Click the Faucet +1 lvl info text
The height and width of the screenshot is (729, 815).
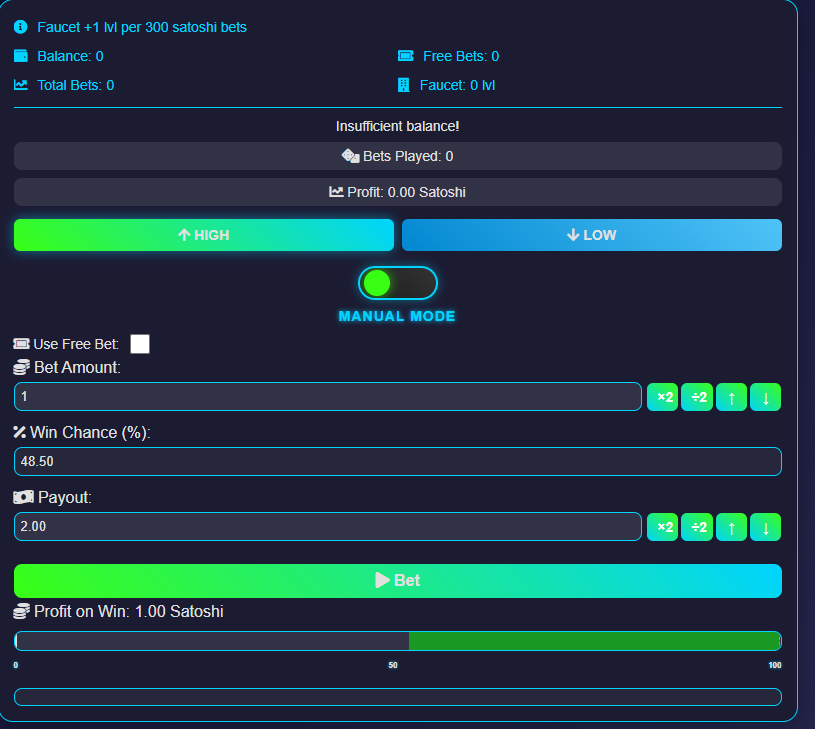pyautogui.click(x=142, y=27)
